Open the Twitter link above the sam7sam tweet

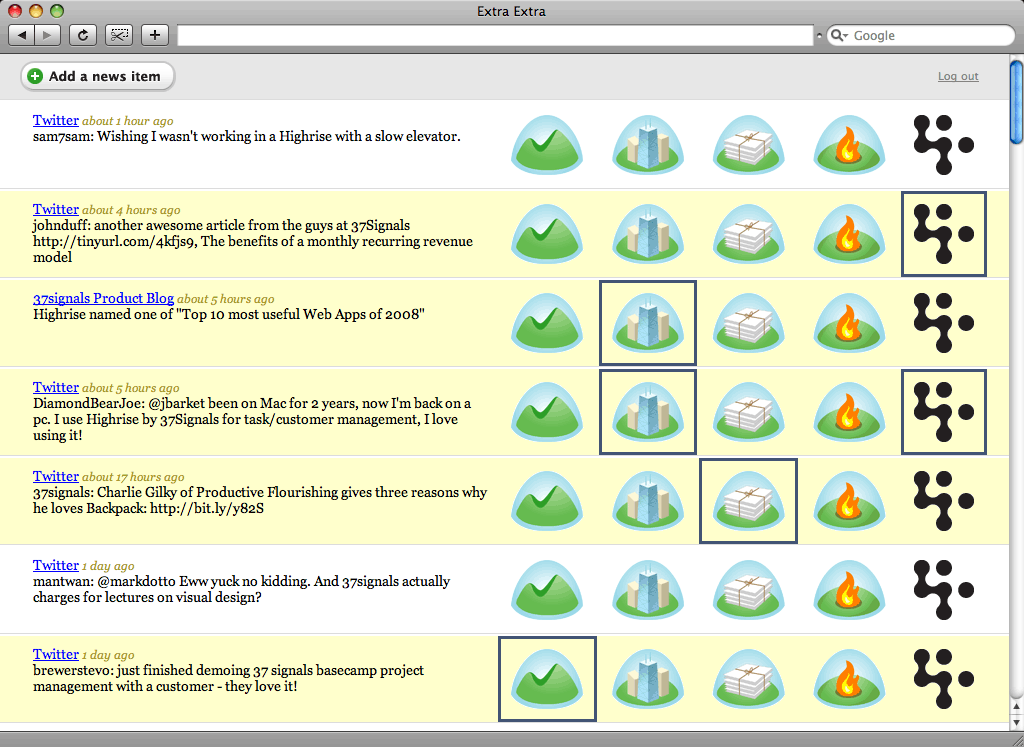56,120
